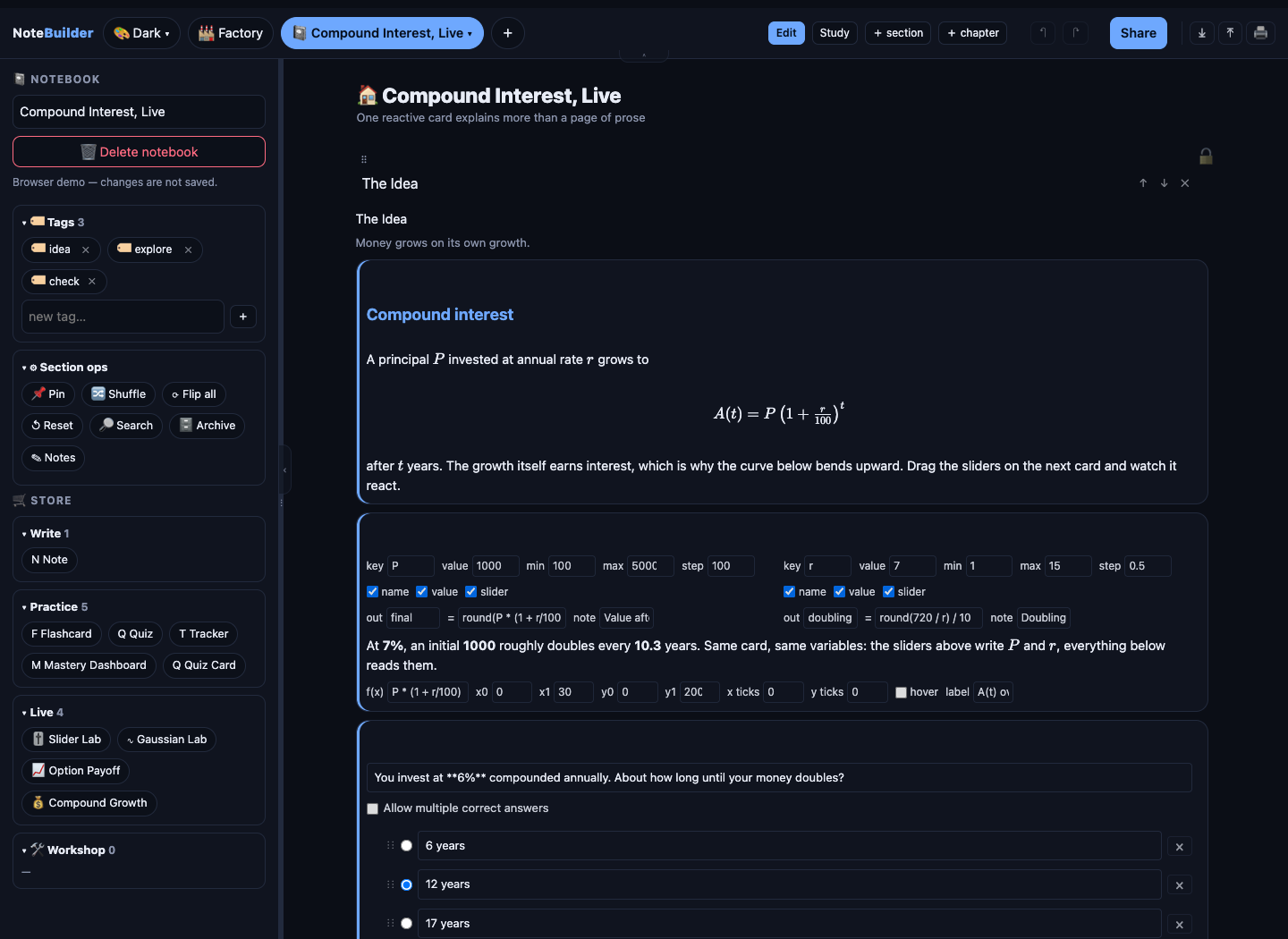Click the redo arrow in the toolbar
Image resolution: width=1288 pixels, height=939 pixels.
[1076, 33]
